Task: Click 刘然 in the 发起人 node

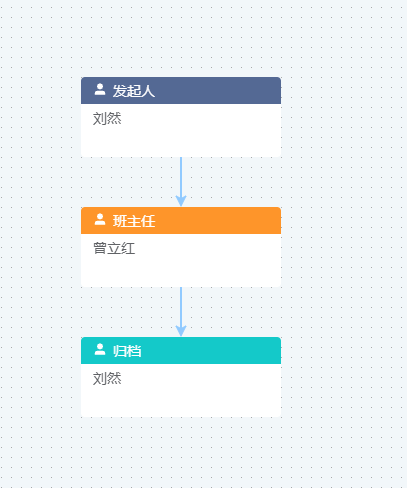Action: (x=107, y=119)
